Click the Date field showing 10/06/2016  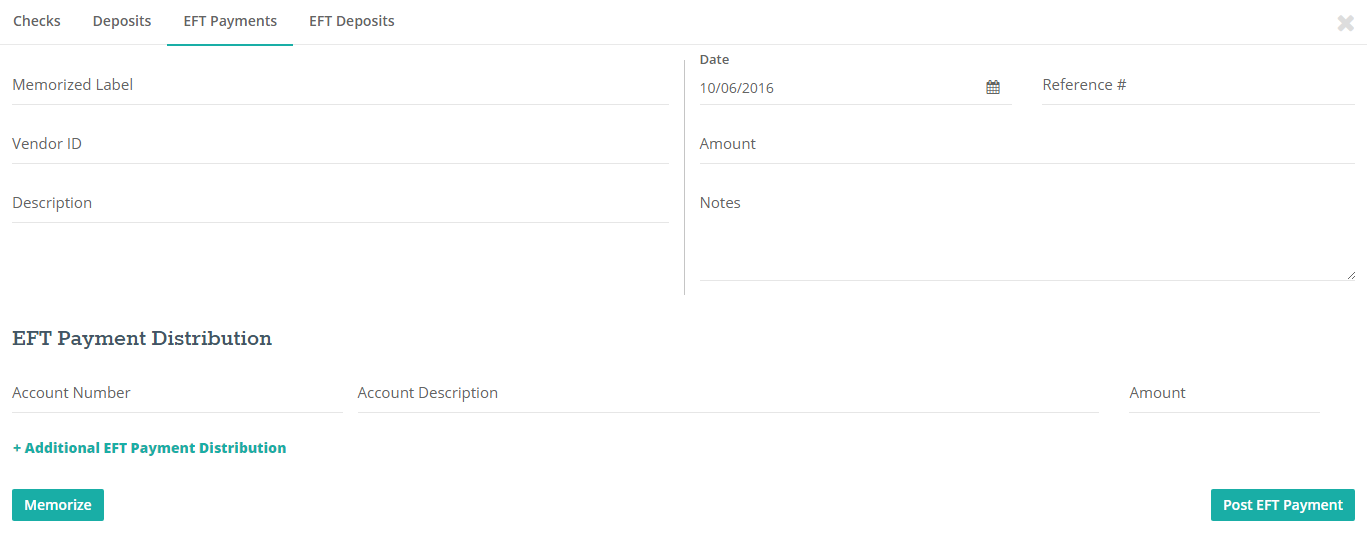click(840, 88)
